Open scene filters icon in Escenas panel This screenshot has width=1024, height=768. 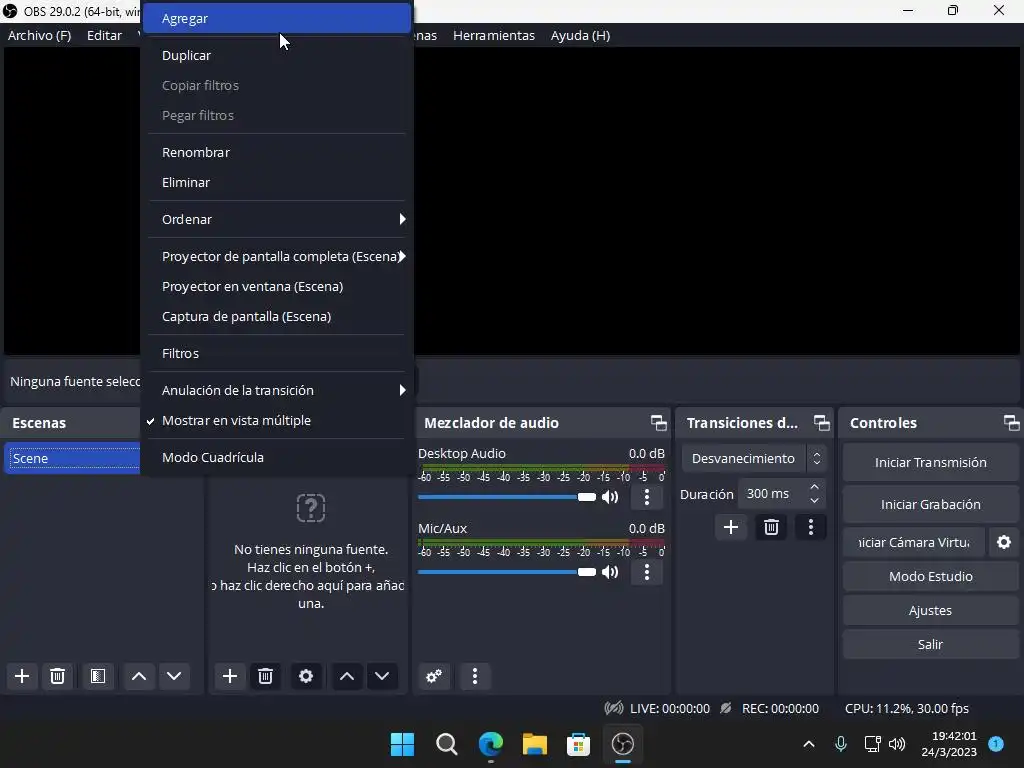coord(98,676)
